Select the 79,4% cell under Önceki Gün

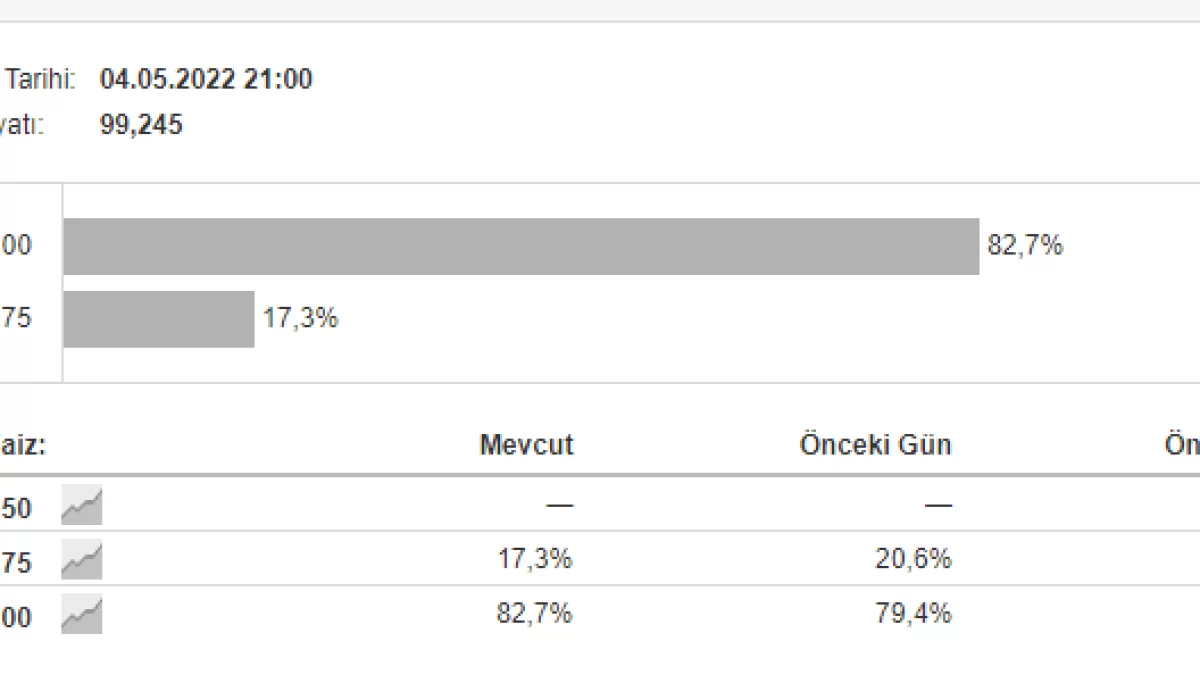pos(914,613)
